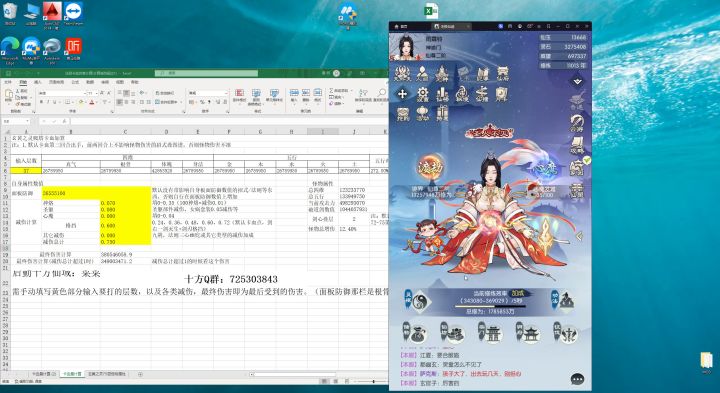720x393 pixels.
Task: Open the 云游 icon on the game's right side
Action: (x=577, y=123)
